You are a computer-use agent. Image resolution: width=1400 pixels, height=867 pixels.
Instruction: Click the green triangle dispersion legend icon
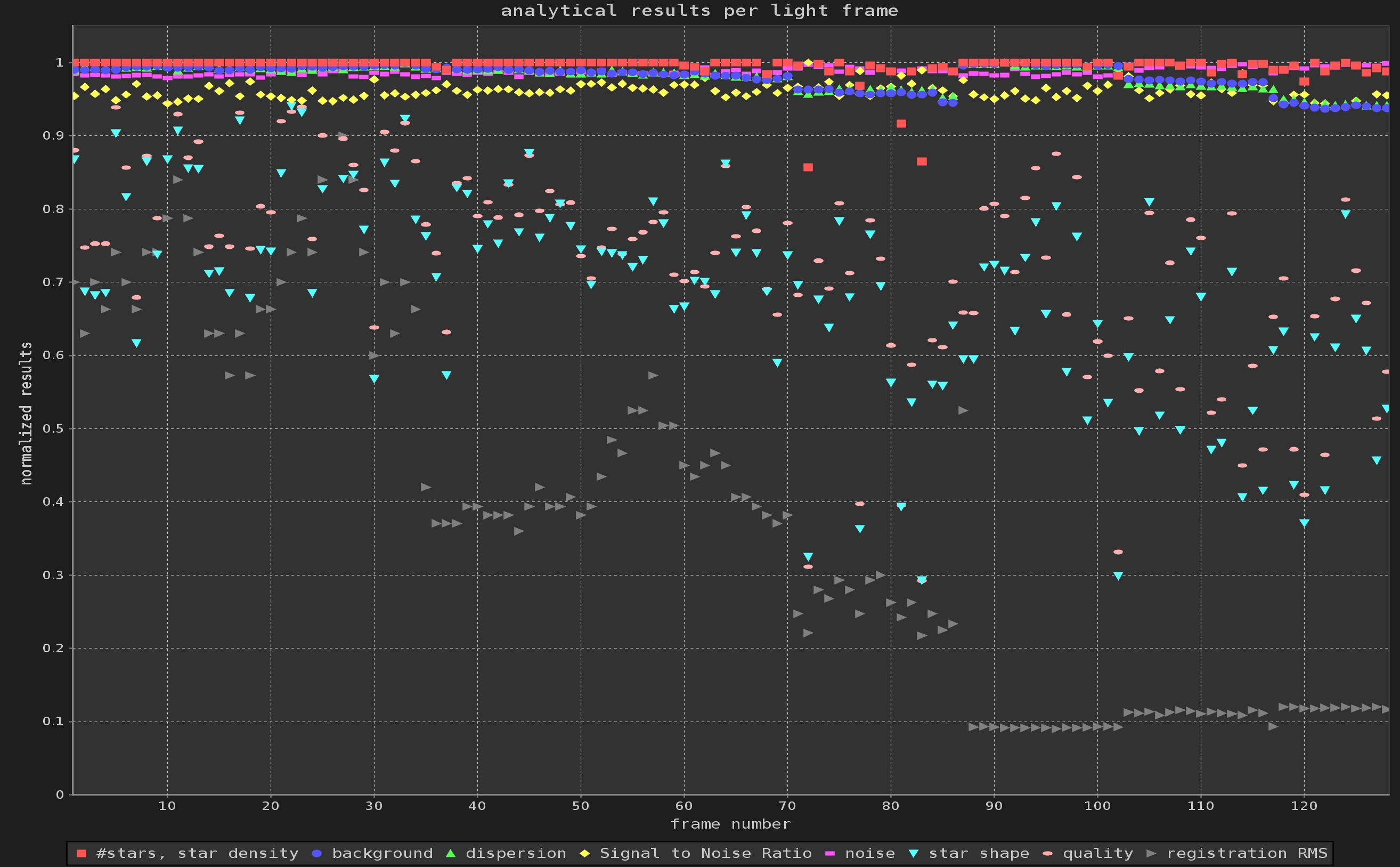pyautogui.click(x=451, y=853)
